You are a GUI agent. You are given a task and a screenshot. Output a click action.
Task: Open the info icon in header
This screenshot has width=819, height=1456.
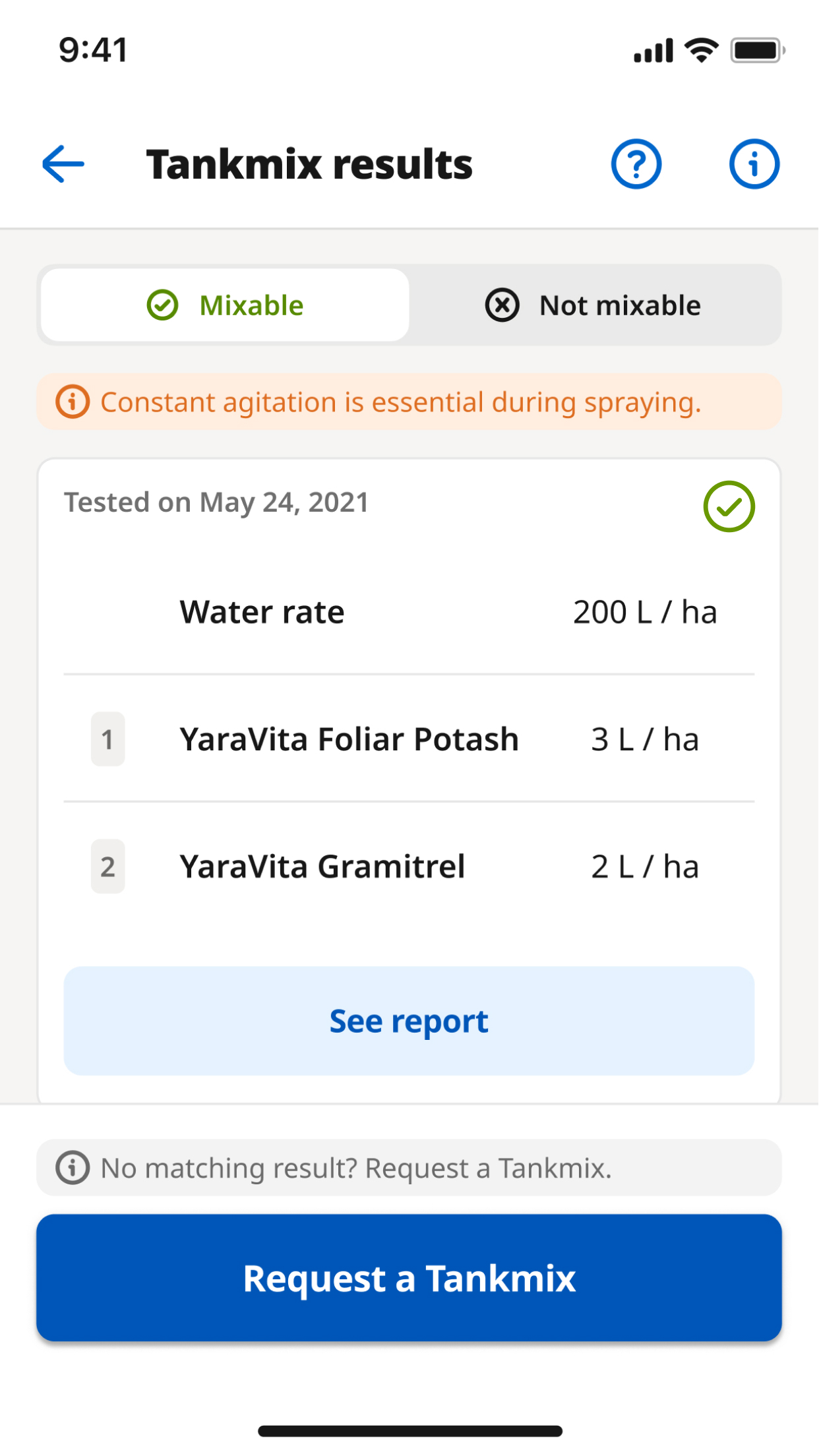coord(754,164)
